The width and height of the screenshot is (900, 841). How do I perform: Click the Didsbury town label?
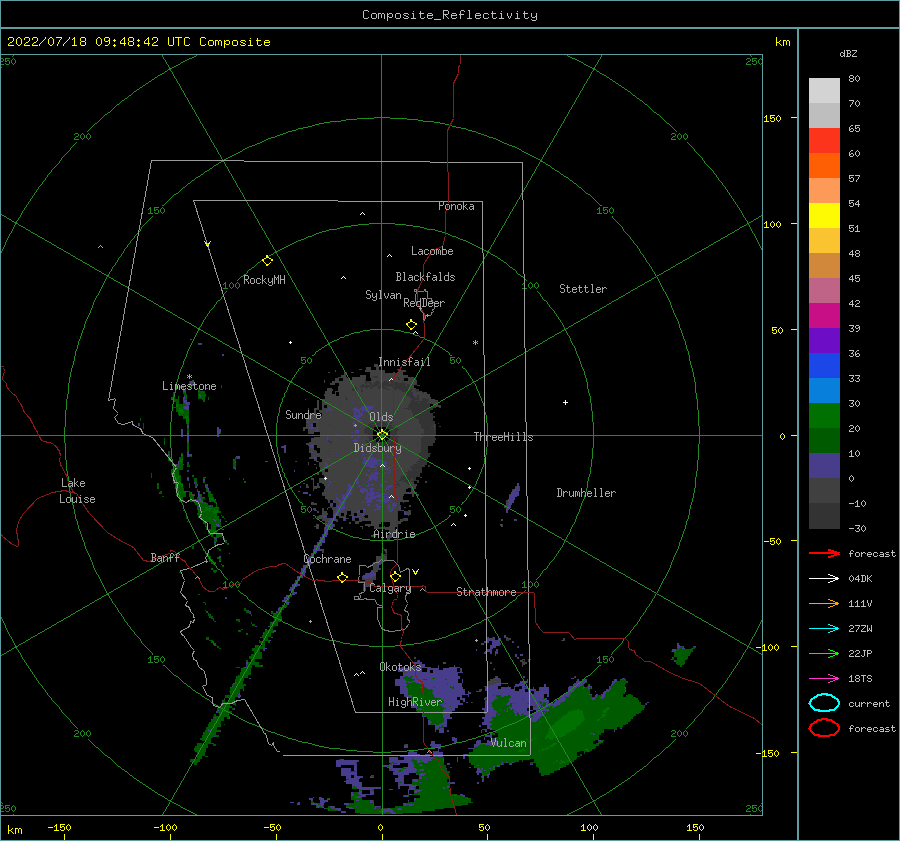pyautogui.click(x=377, y=448)
